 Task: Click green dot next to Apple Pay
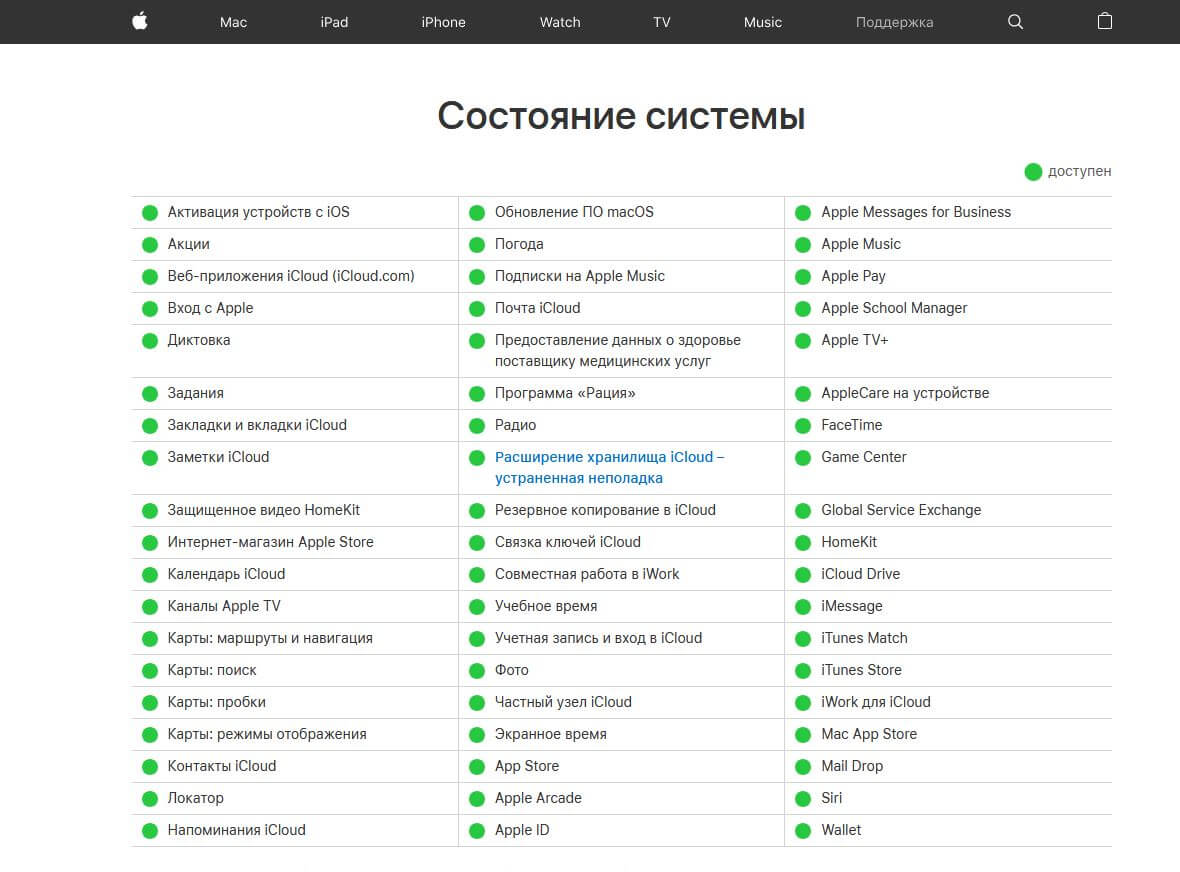point(803,277)
